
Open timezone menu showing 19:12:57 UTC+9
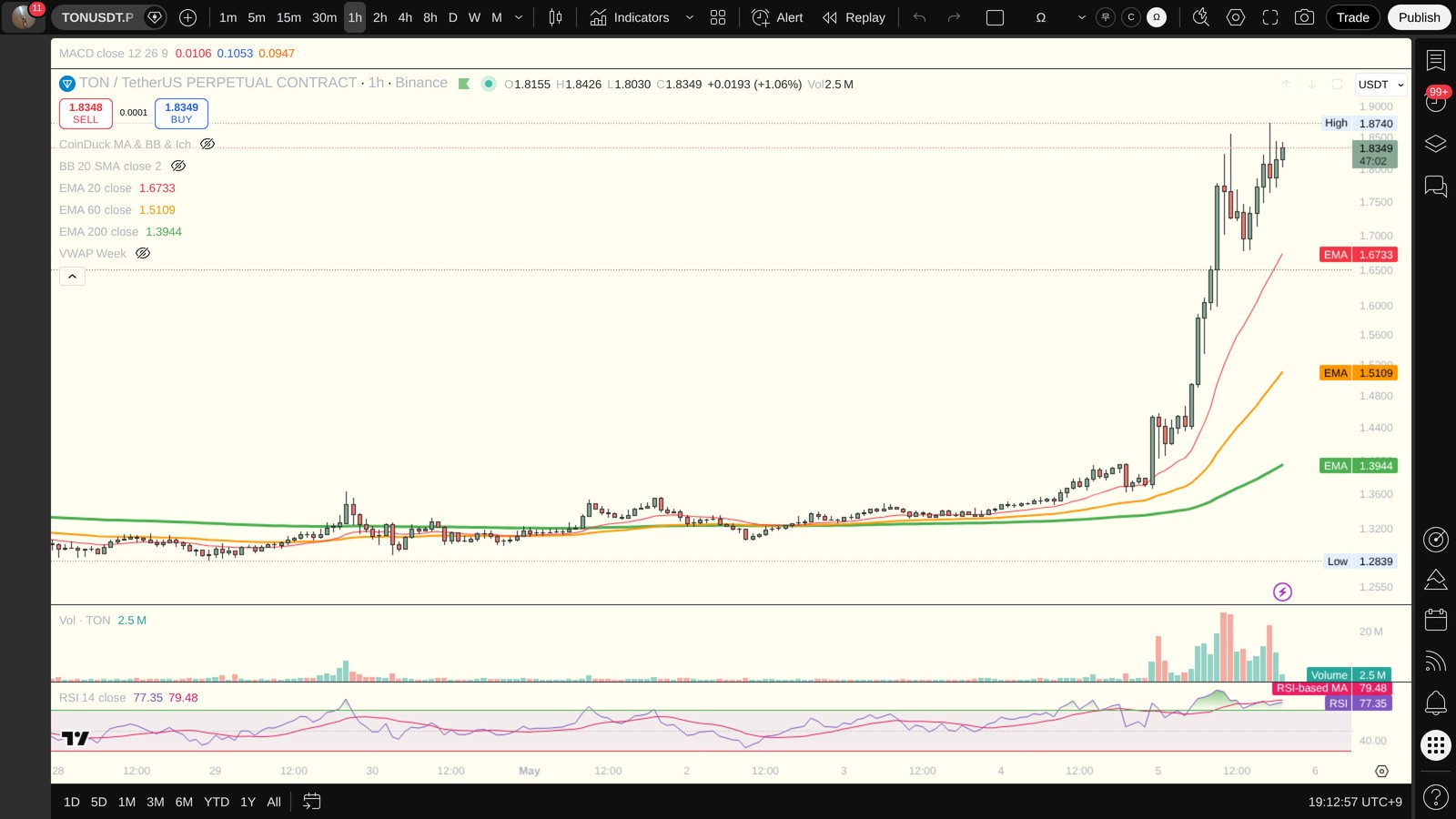(x=1355, y=802)
